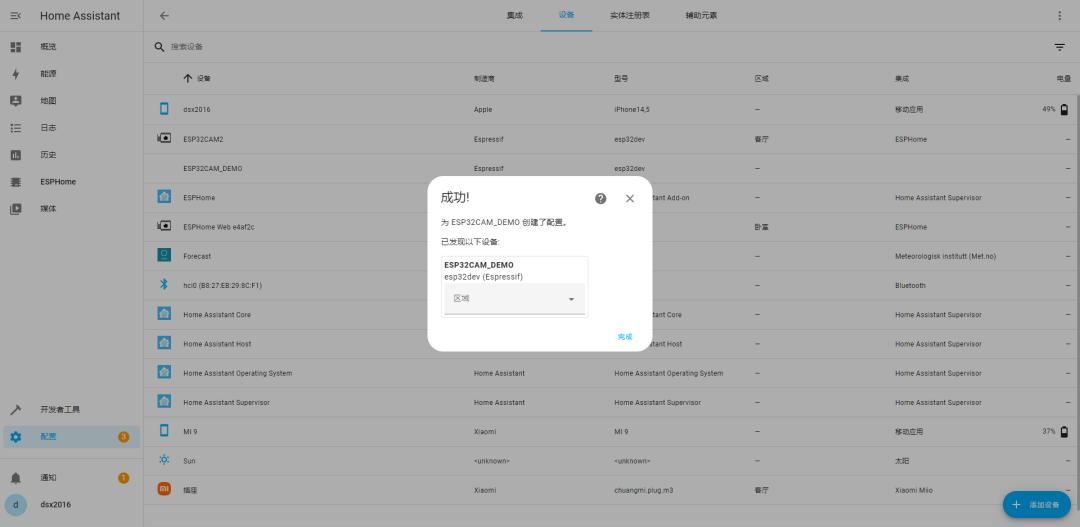Click the ESP32CAM_DEMO table row name
This screenshot has width=1080, height=527.
(x=213, y=168)
